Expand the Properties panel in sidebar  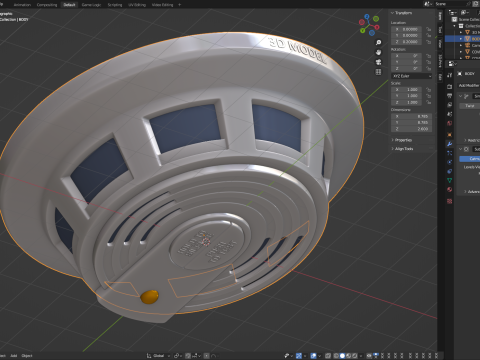(402, 140)
